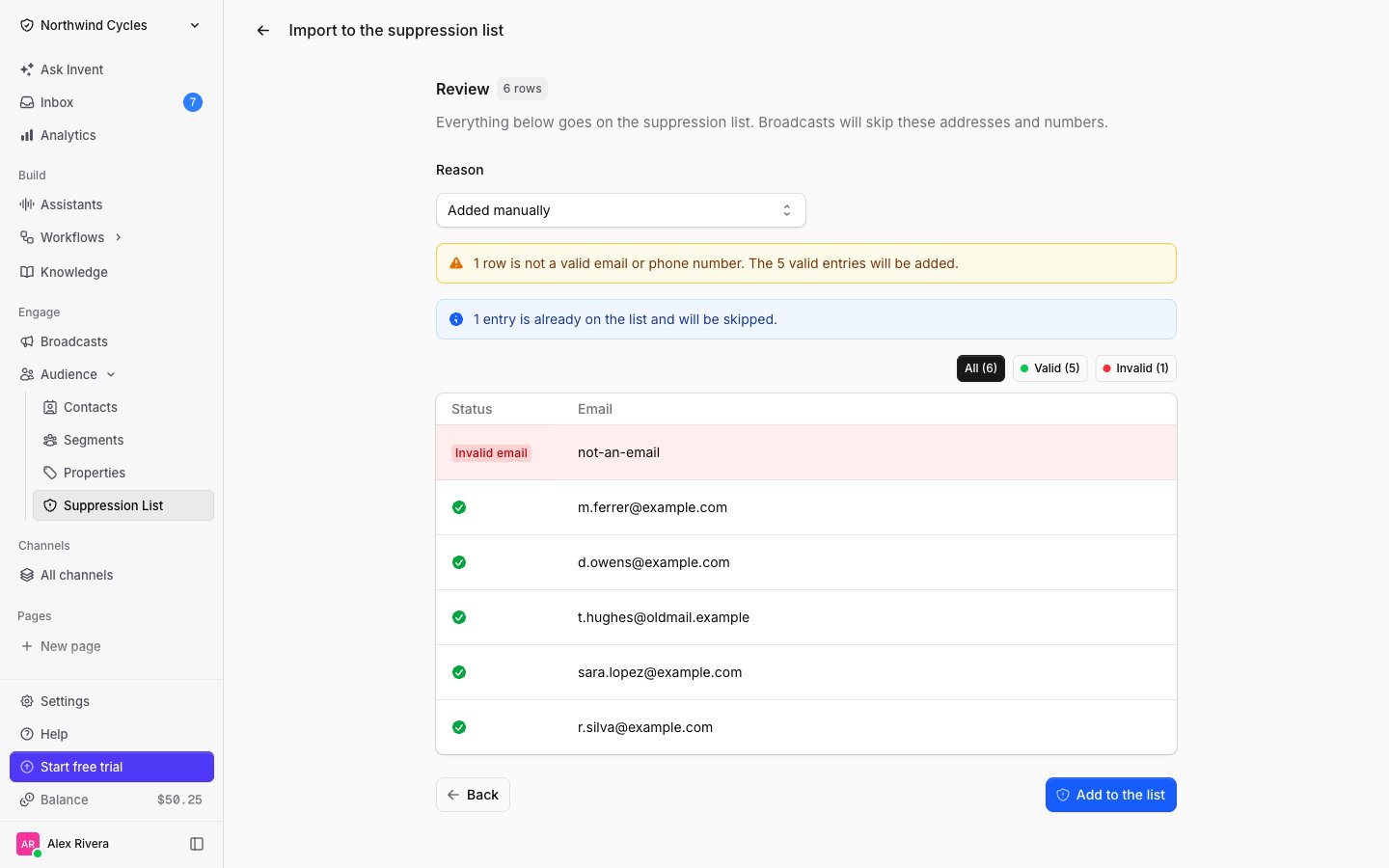Screen dimensions: 1389x868
Task: Click the Broadcasts megaphone icon
Action: point(27,341)
